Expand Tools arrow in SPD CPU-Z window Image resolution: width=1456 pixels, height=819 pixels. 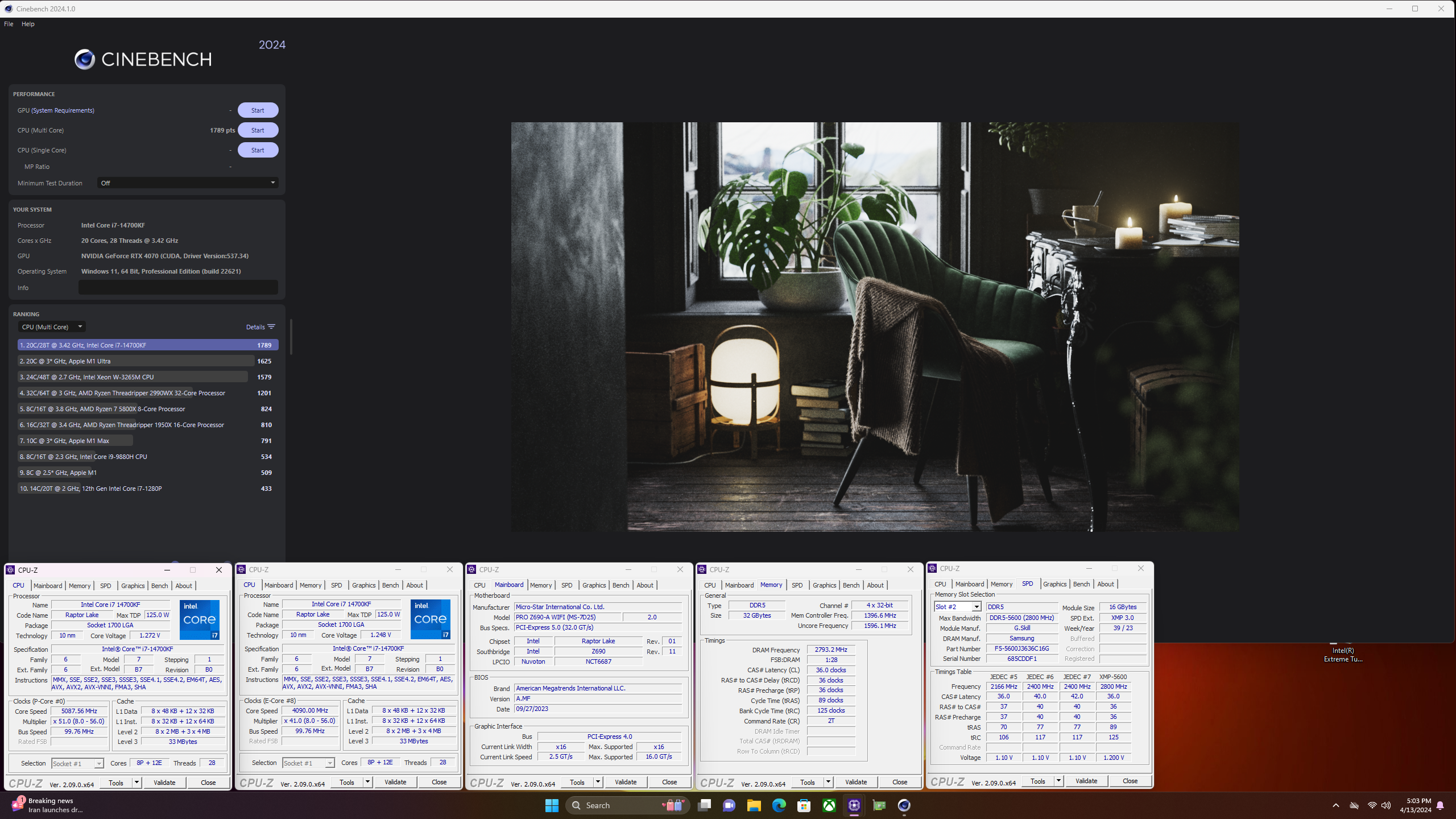[x=1058, y=781]
